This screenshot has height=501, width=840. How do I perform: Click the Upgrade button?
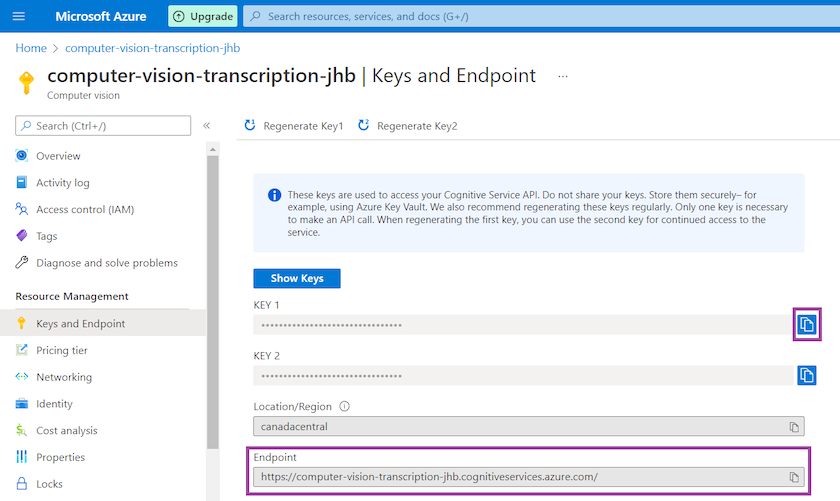(203, 16)
